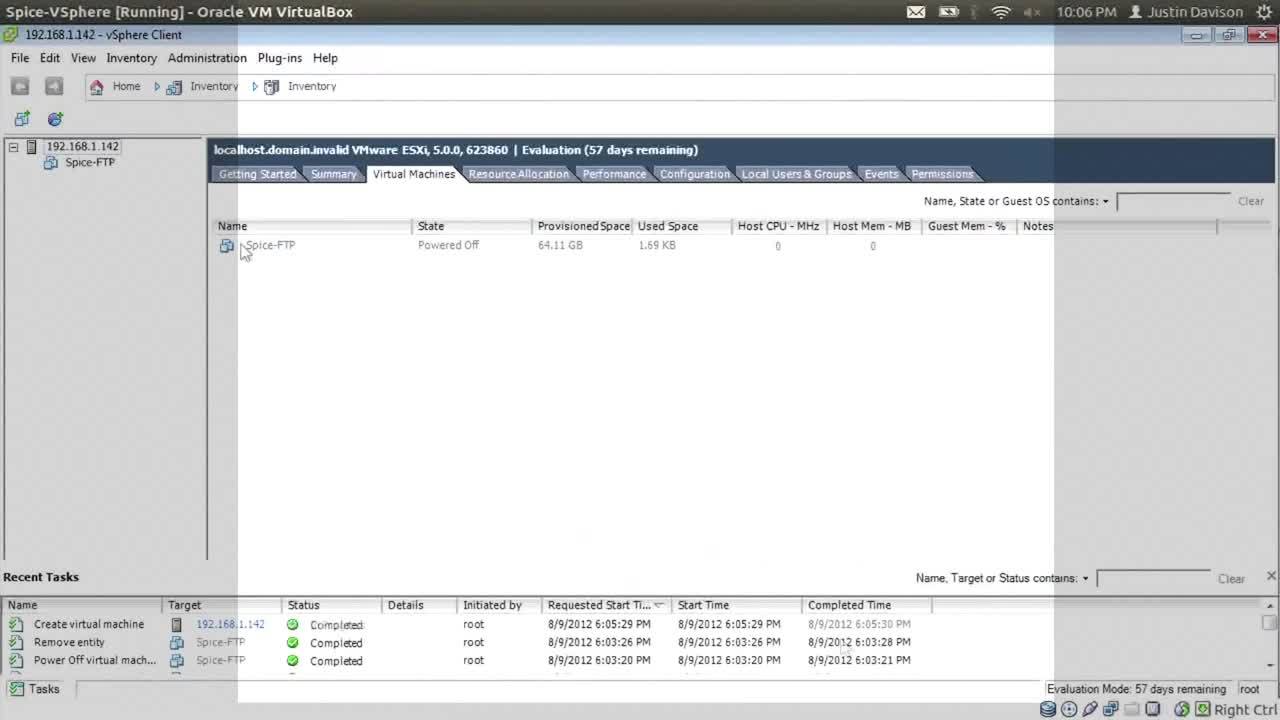Click the 192.168.1.142 target link
Image resolution: width=1280 pixels, height=720 pixels.
230,624
